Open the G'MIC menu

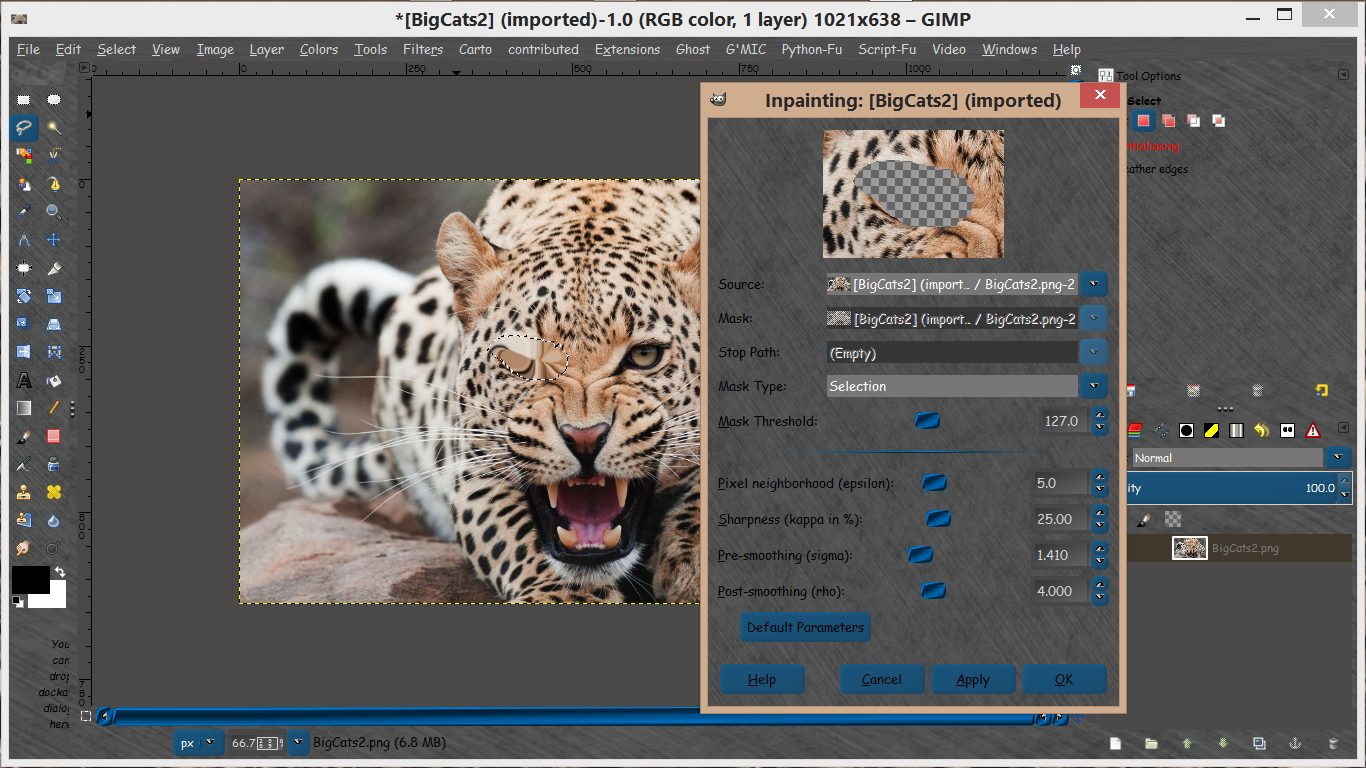(746, 49)
